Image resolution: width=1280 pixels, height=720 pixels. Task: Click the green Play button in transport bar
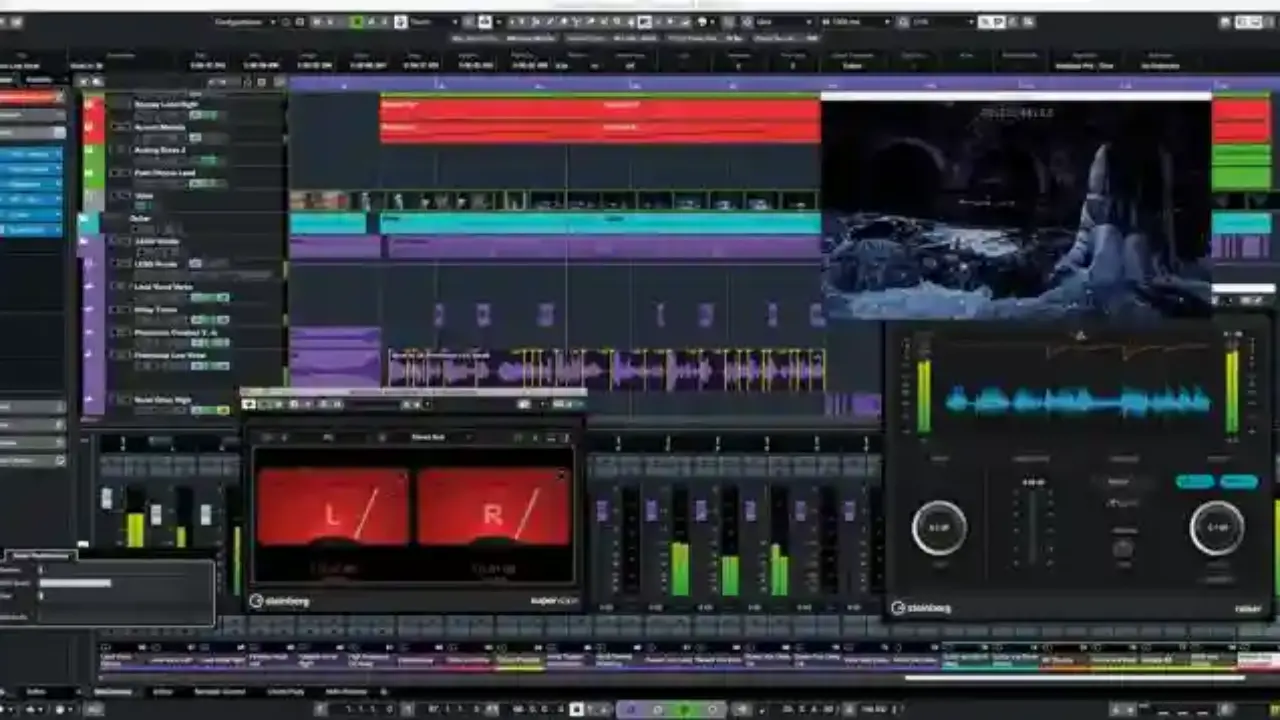coord(684,709)
